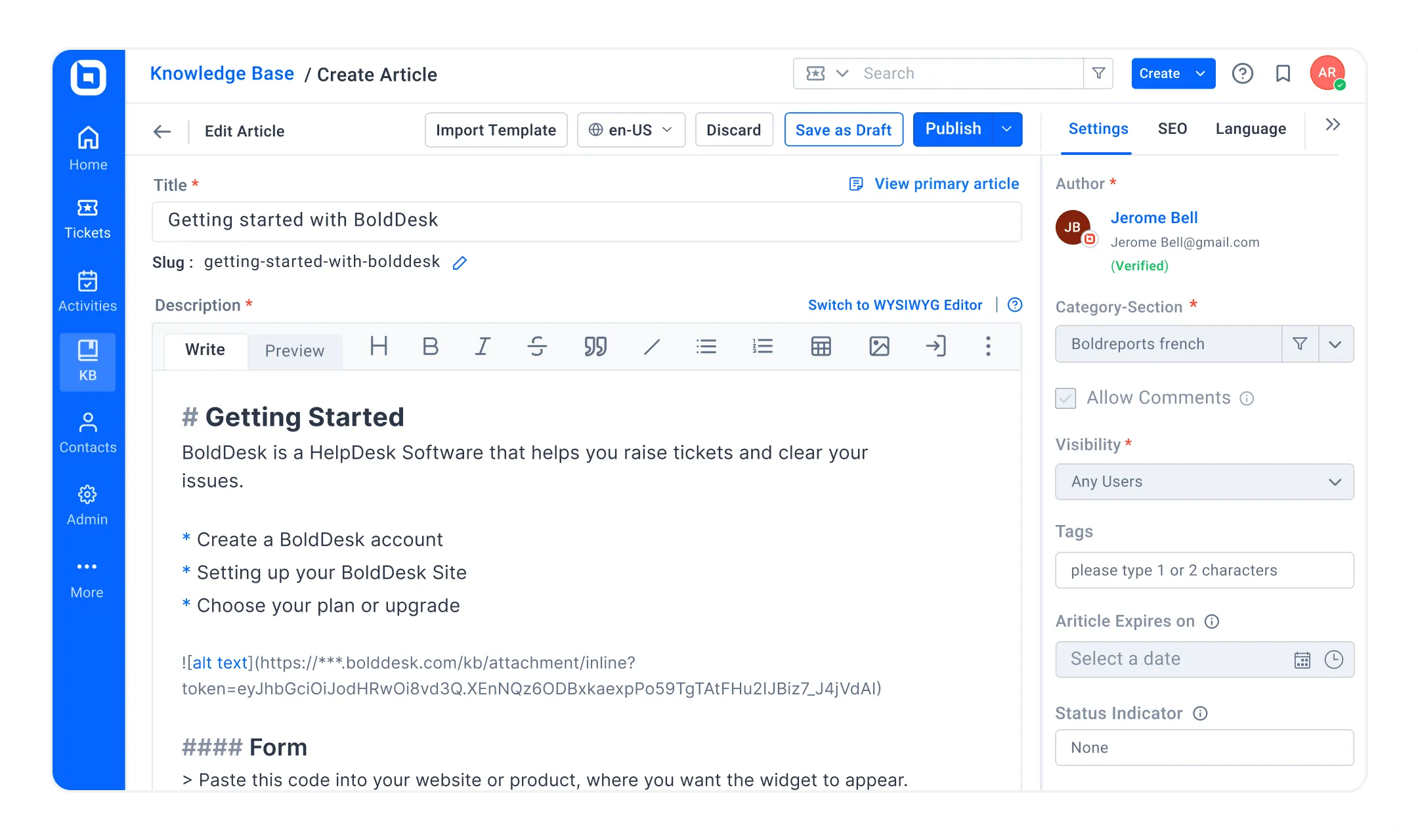Open the Visibility dropdown showing Any Users
Image resolution: width=1418 pixels, height=840 pixels.
pos(1204,482)
